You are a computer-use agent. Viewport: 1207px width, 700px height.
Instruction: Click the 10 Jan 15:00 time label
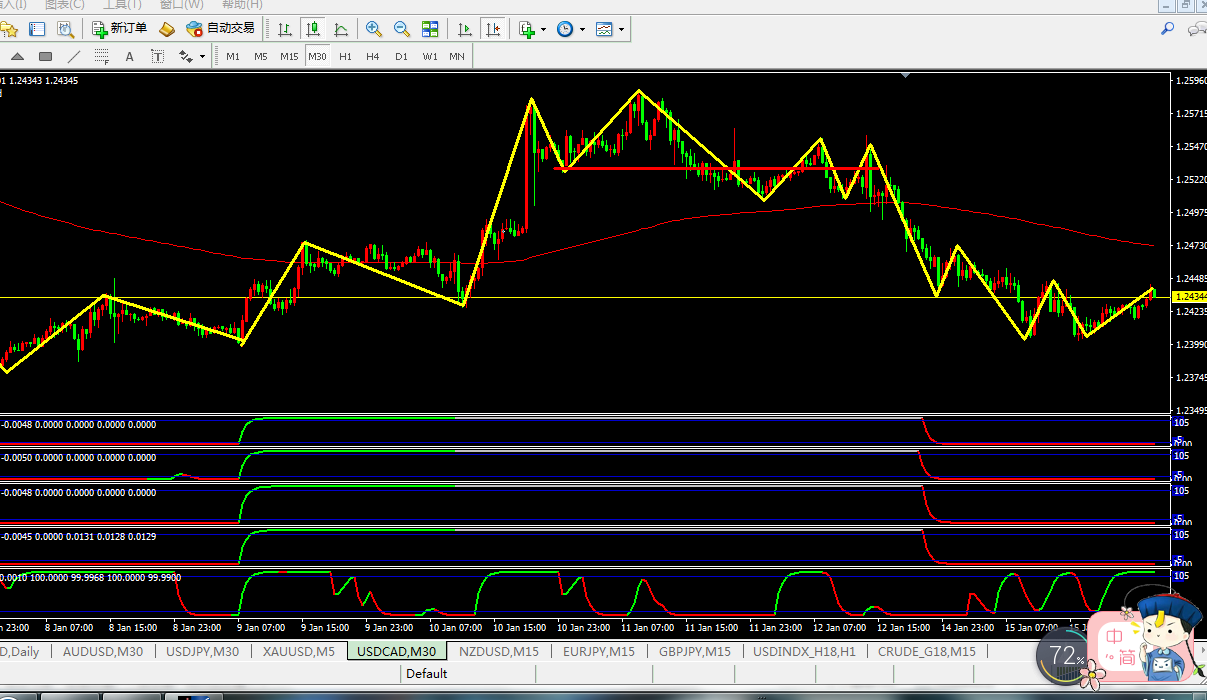coord(519,628)
